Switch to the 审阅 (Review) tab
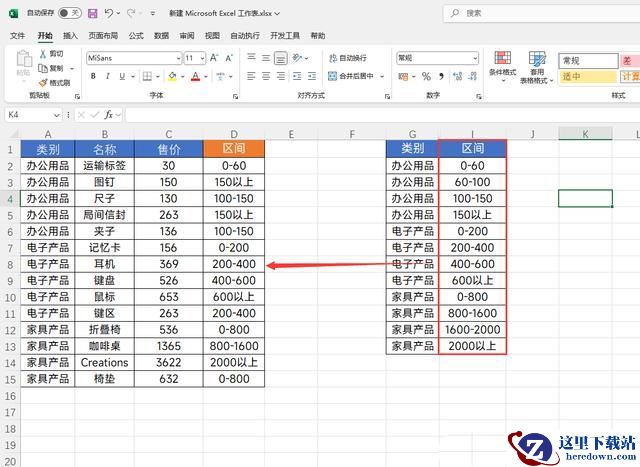 point(187,36)
